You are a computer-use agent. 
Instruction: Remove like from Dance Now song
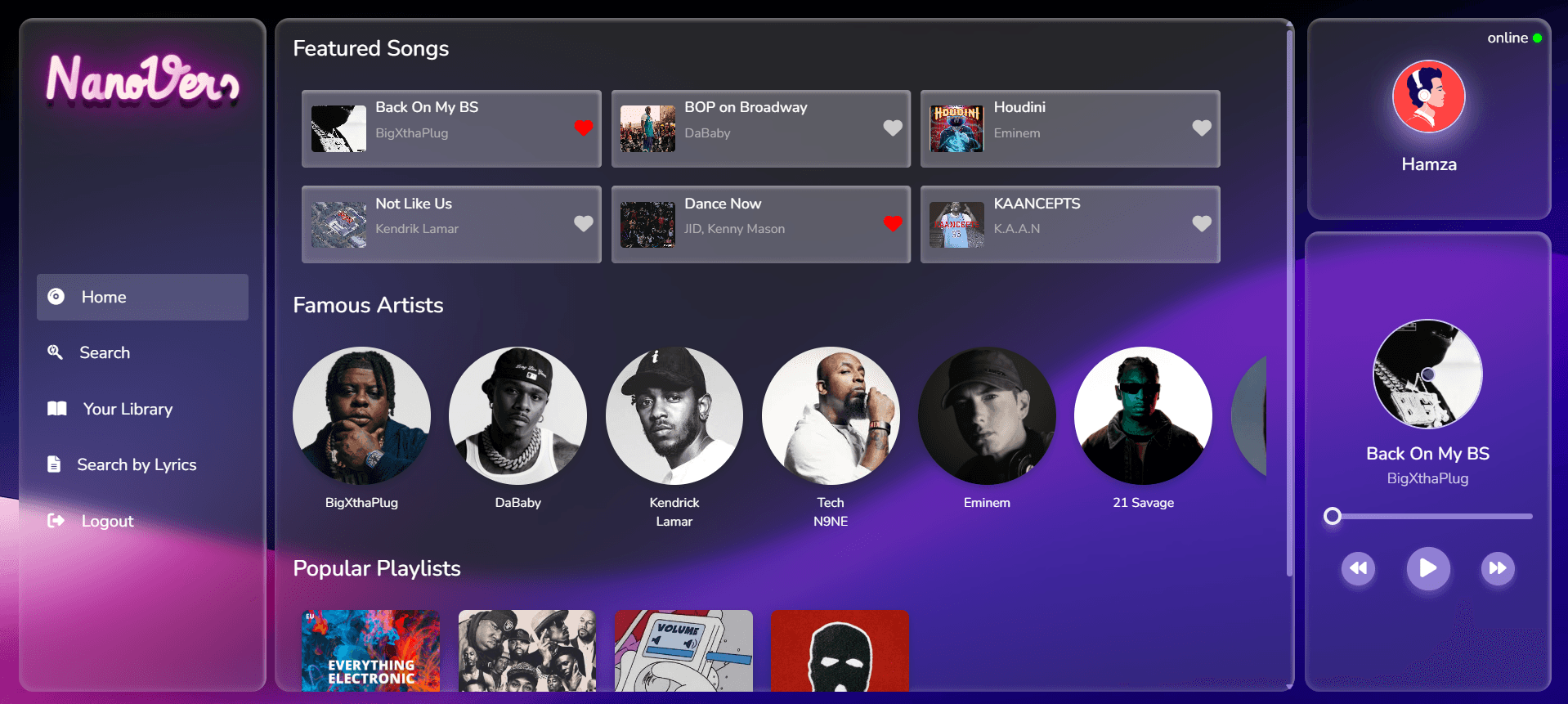click(893, 223)
